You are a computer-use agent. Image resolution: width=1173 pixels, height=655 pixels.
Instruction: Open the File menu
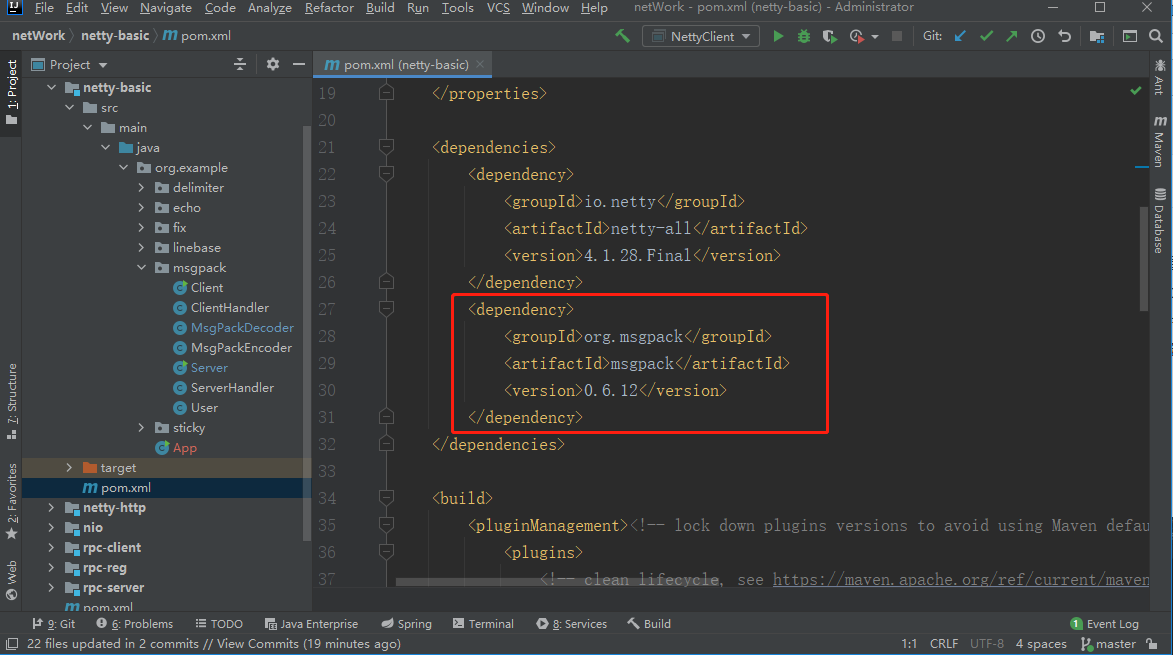[44, 7]
